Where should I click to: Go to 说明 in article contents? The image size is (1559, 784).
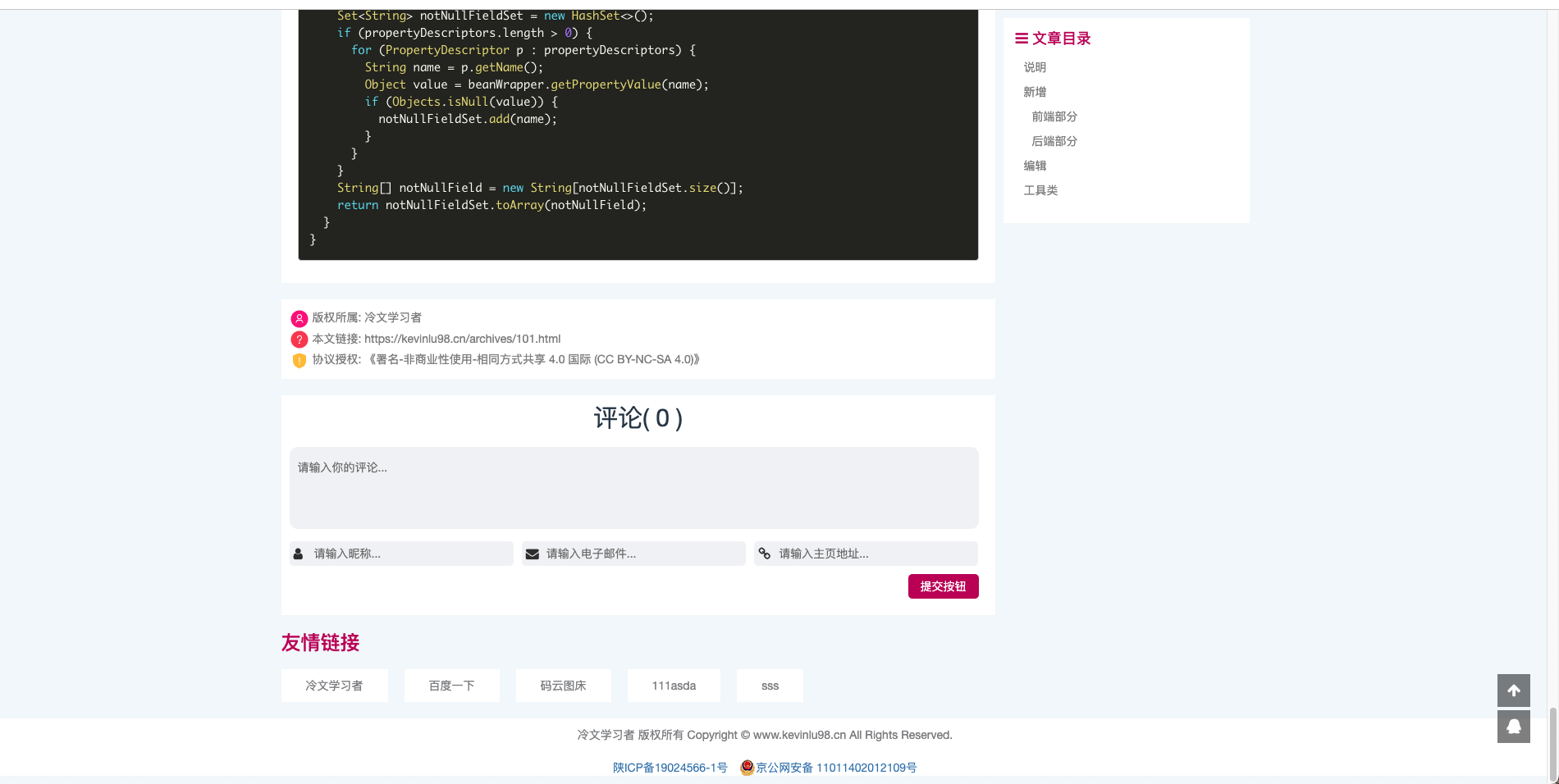click(1035, 67)
